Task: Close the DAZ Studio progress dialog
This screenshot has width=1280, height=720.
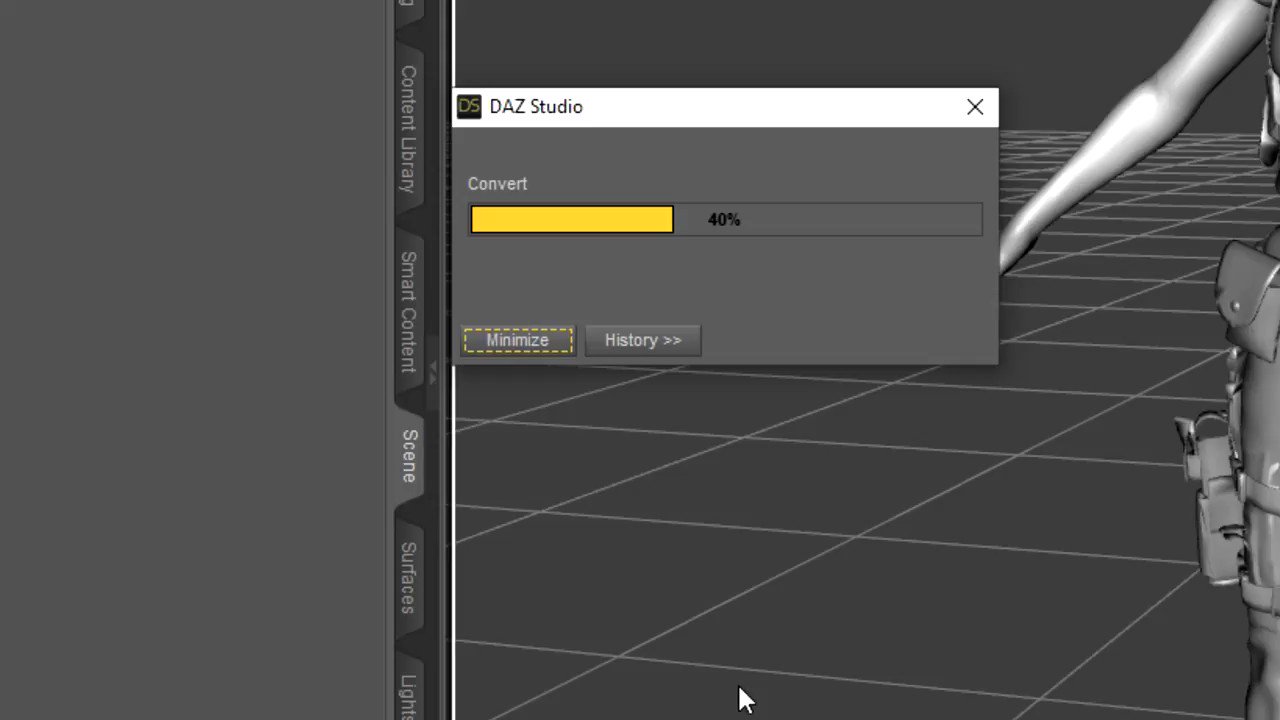Action: (975, 107)
